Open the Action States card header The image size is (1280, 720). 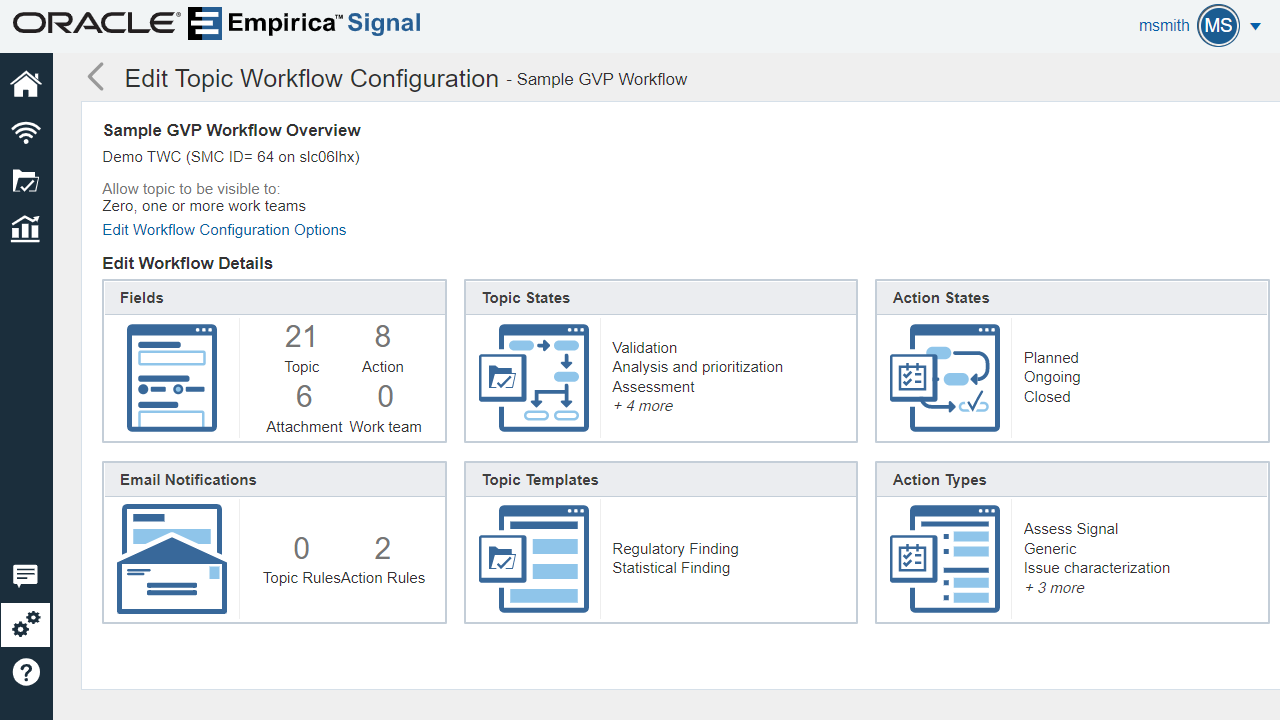[1072, 298]
